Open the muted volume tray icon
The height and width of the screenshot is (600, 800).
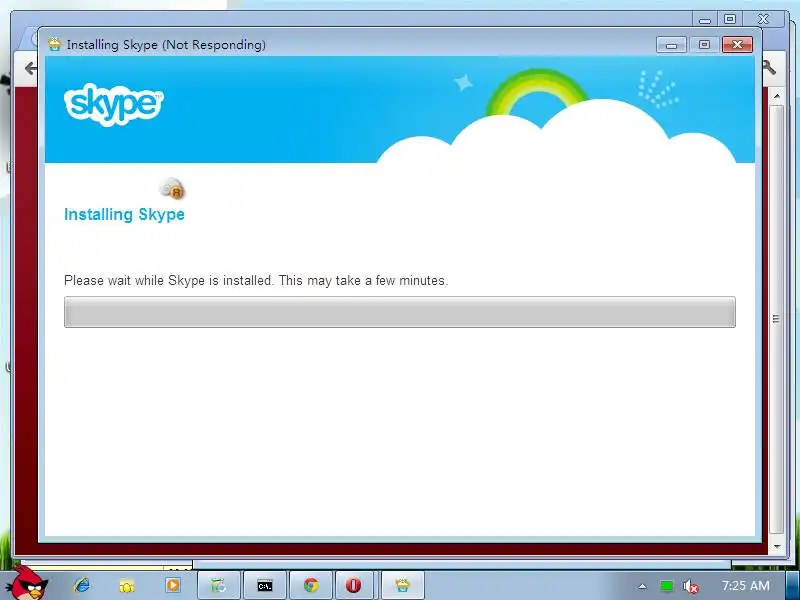click(690, 586)
